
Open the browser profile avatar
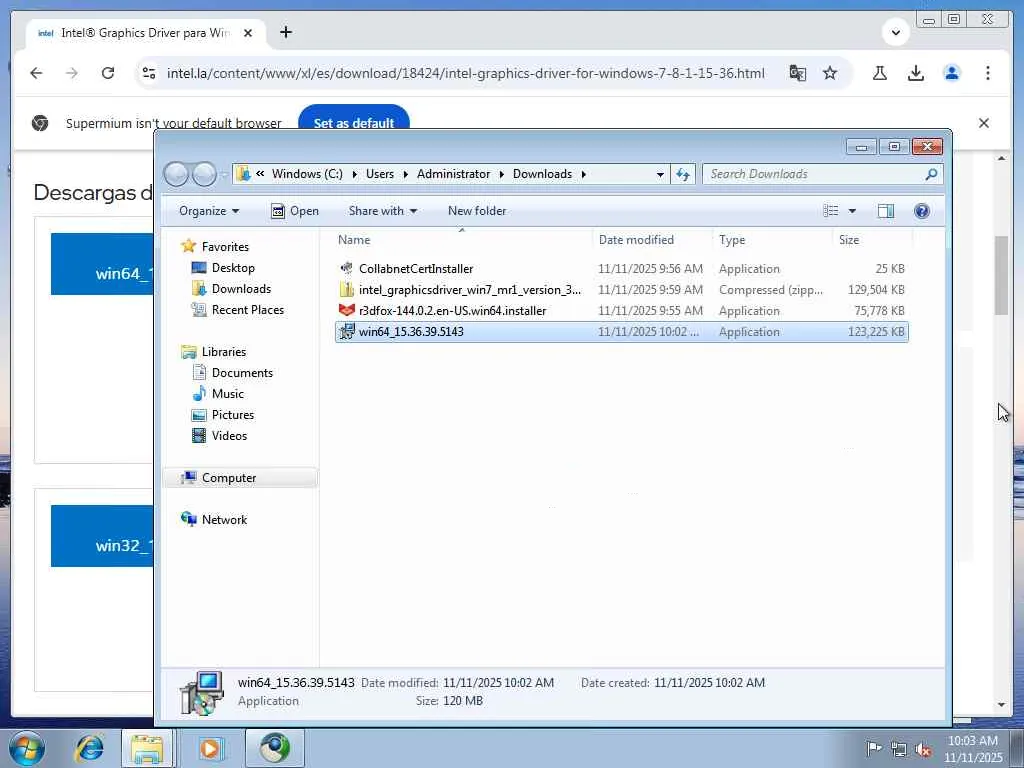pyautogui.click(x=952, y=73)
